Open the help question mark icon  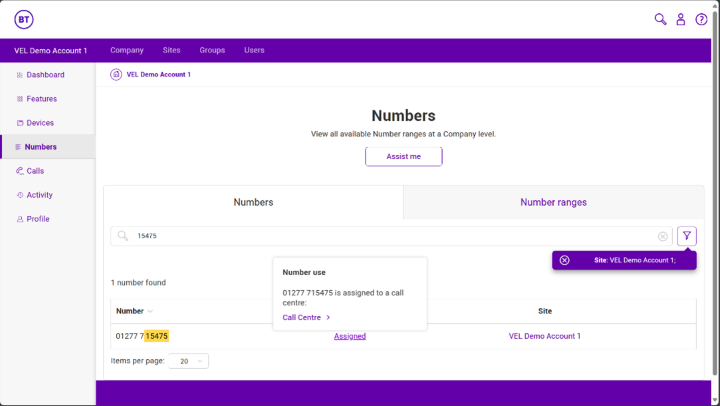[701, 19]
